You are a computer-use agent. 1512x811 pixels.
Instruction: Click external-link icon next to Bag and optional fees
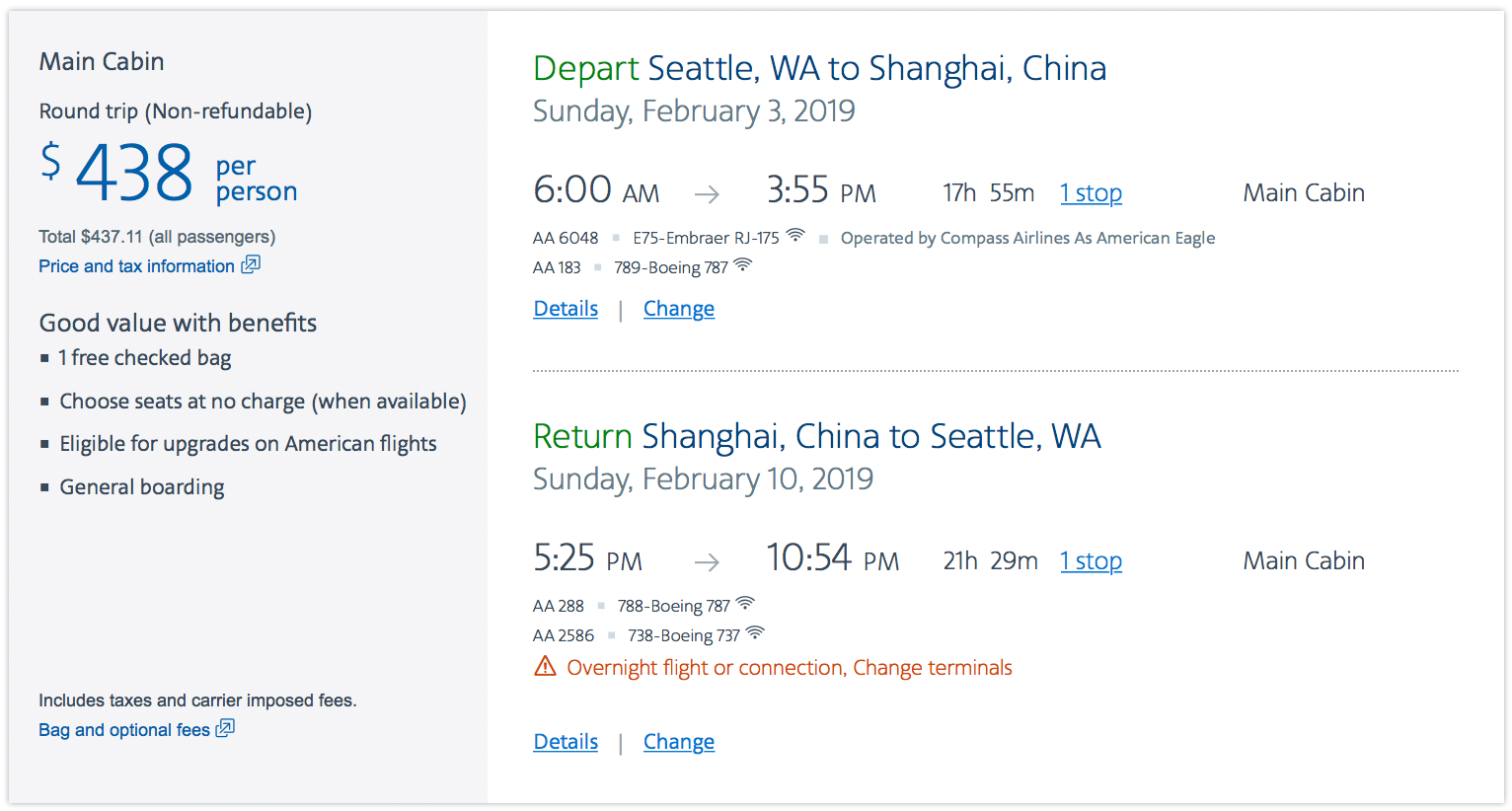226,728
